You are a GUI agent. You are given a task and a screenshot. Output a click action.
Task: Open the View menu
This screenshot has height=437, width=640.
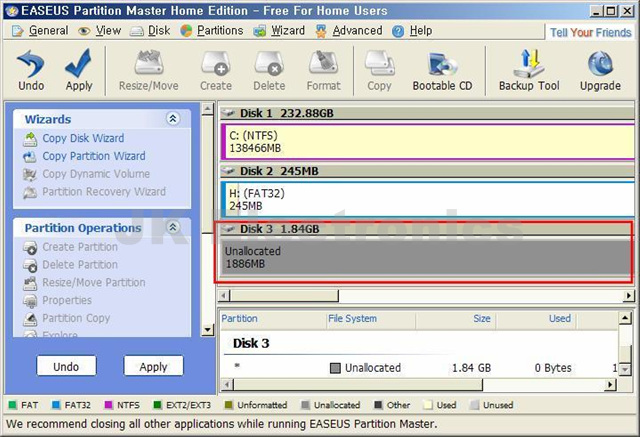[100, 31]
